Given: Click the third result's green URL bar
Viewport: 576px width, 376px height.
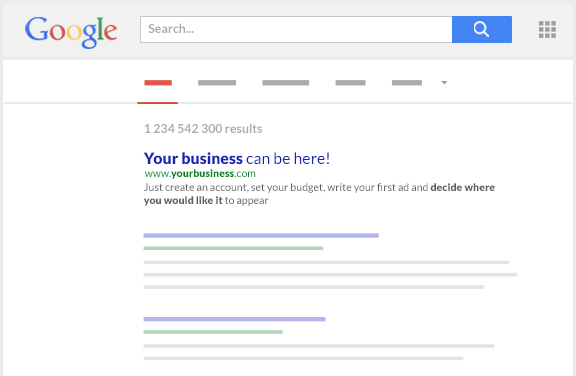Looking at the screenshot, I should pyautogui.click(x=213, y=332).
